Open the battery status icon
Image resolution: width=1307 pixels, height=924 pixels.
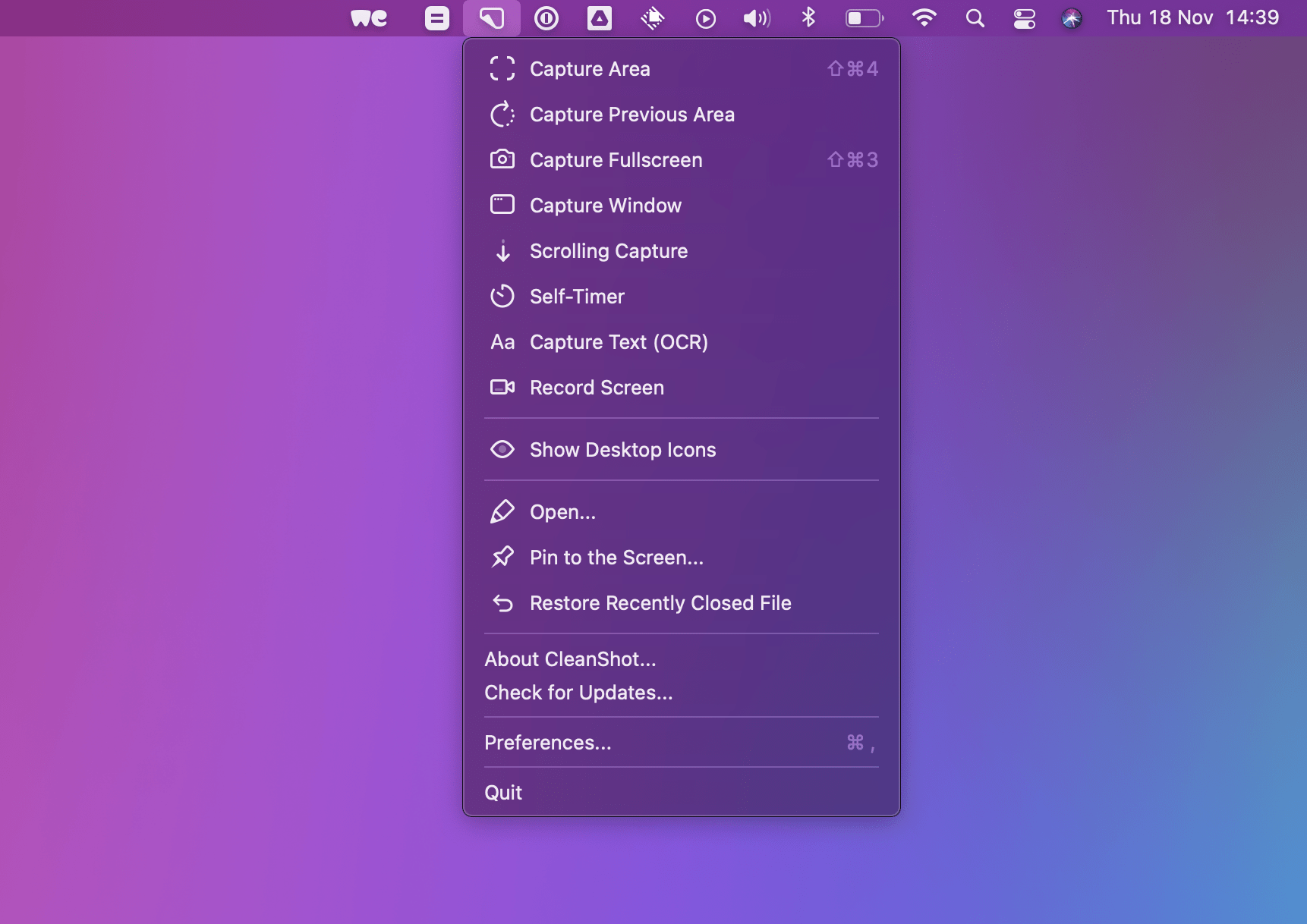(x=865, y=18)
